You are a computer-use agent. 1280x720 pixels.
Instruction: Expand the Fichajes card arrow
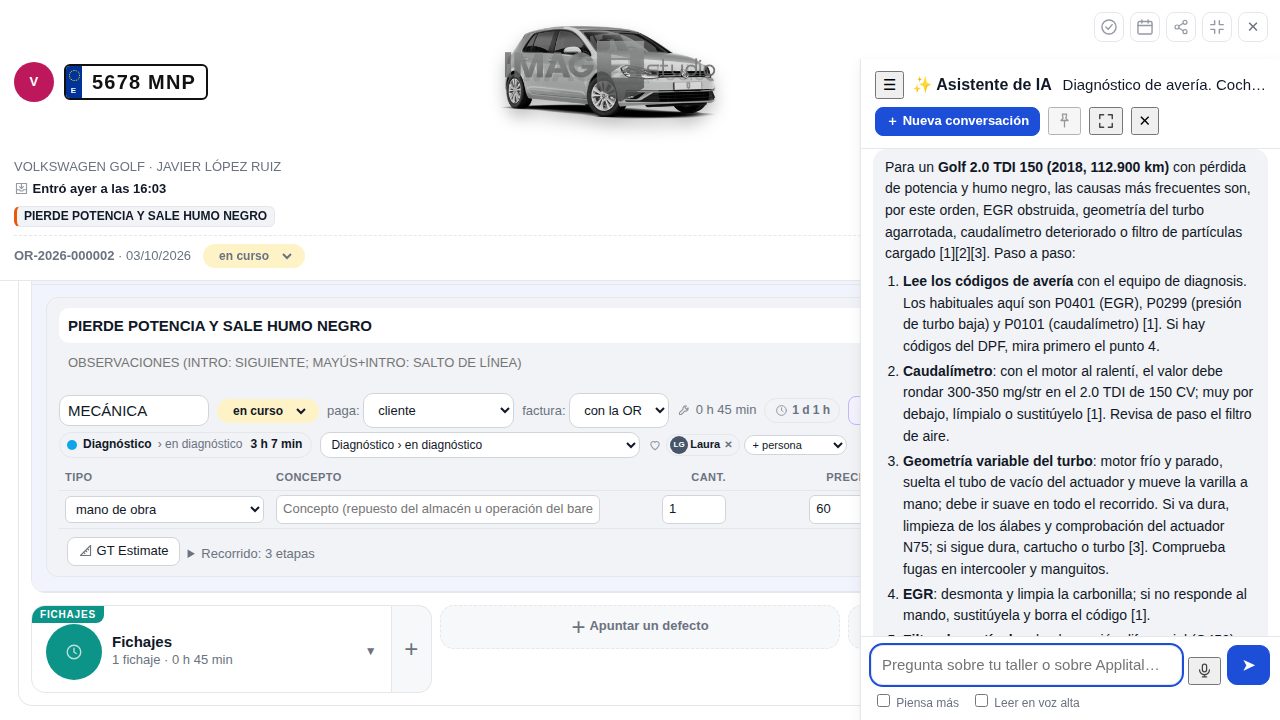(370, 650)
